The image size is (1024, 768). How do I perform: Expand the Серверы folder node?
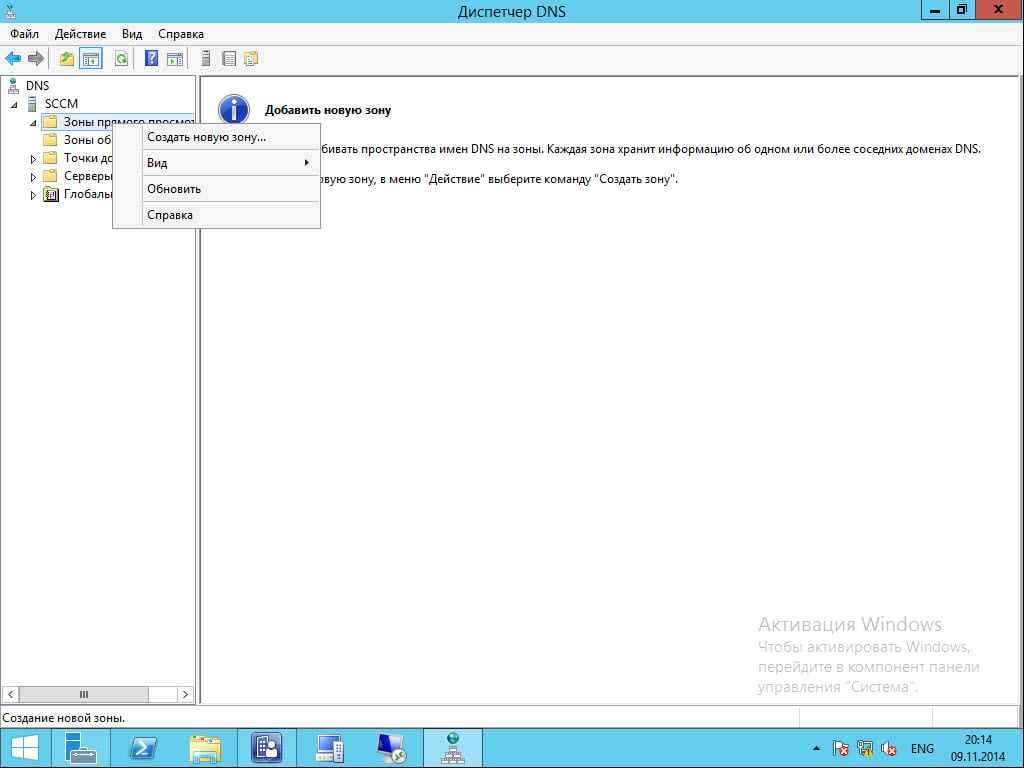pos(33,177)
